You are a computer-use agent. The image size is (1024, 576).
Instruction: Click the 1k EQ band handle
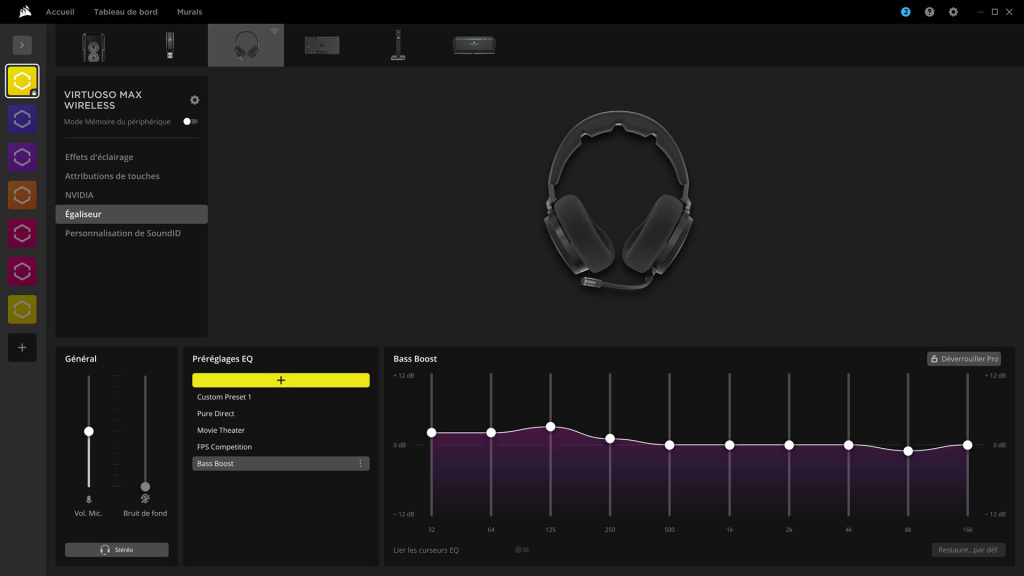[729, 445]
